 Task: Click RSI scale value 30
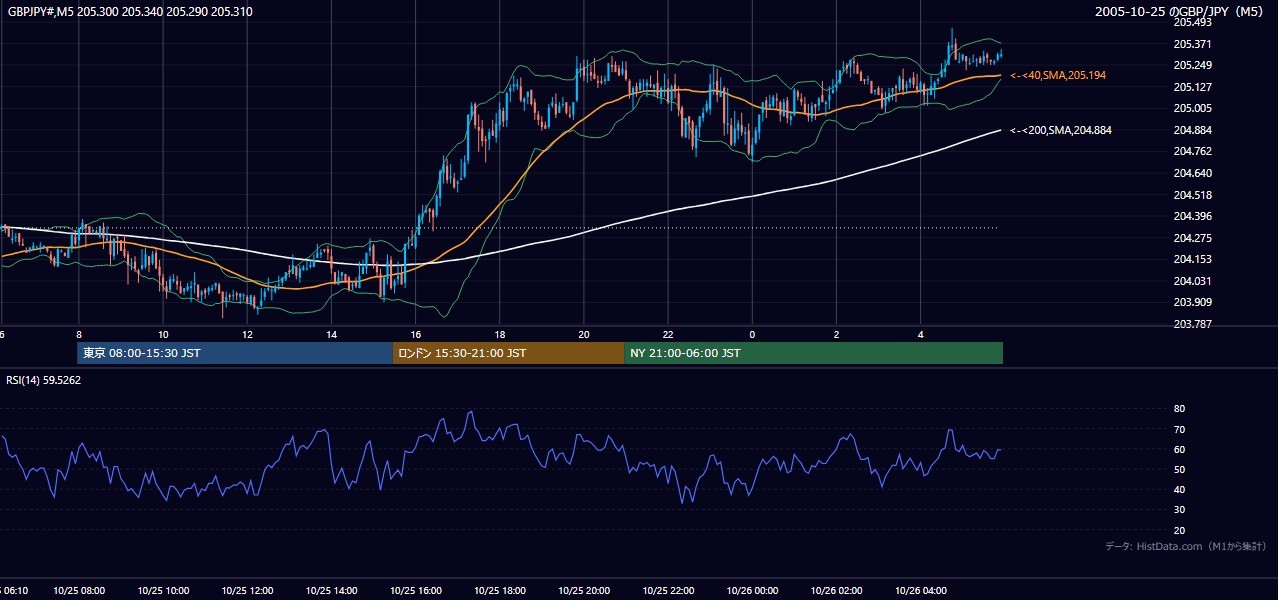pyautogui.click(x=1179, y=510)
